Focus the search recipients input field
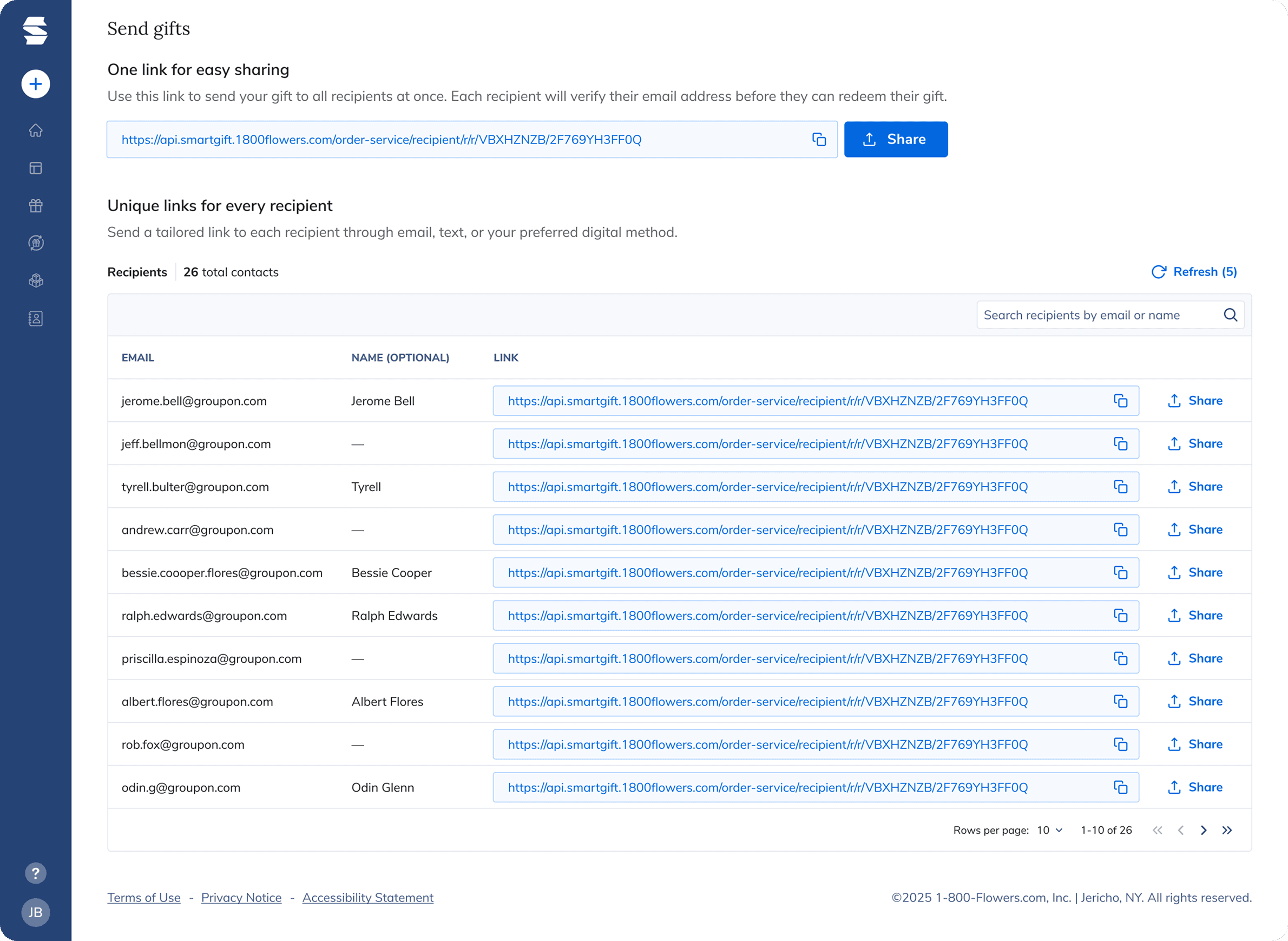The height and width of the screenshot is (941, 1288). click(x=1096, y=315)
